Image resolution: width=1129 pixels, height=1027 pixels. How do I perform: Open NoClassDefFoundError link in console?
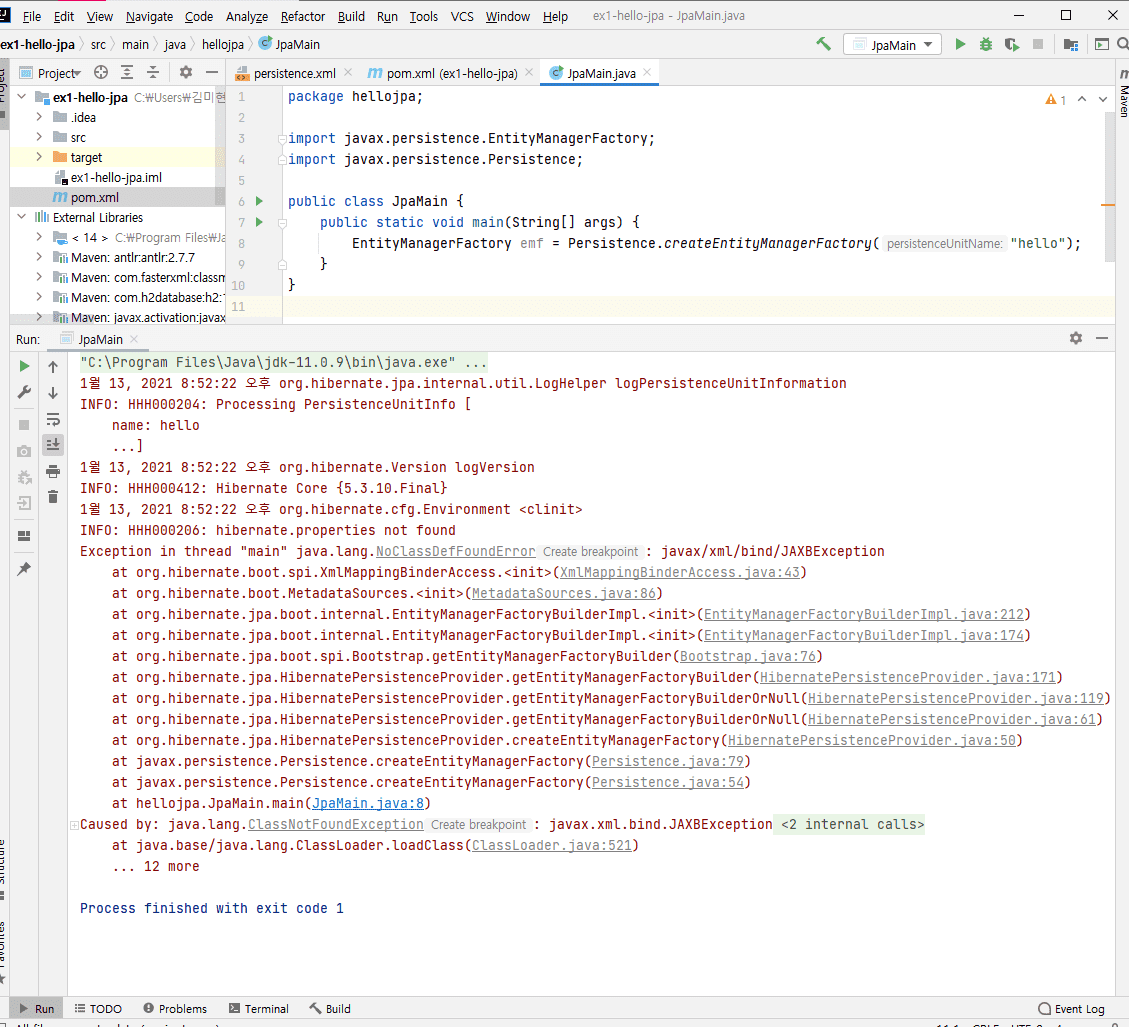point(456,552)
